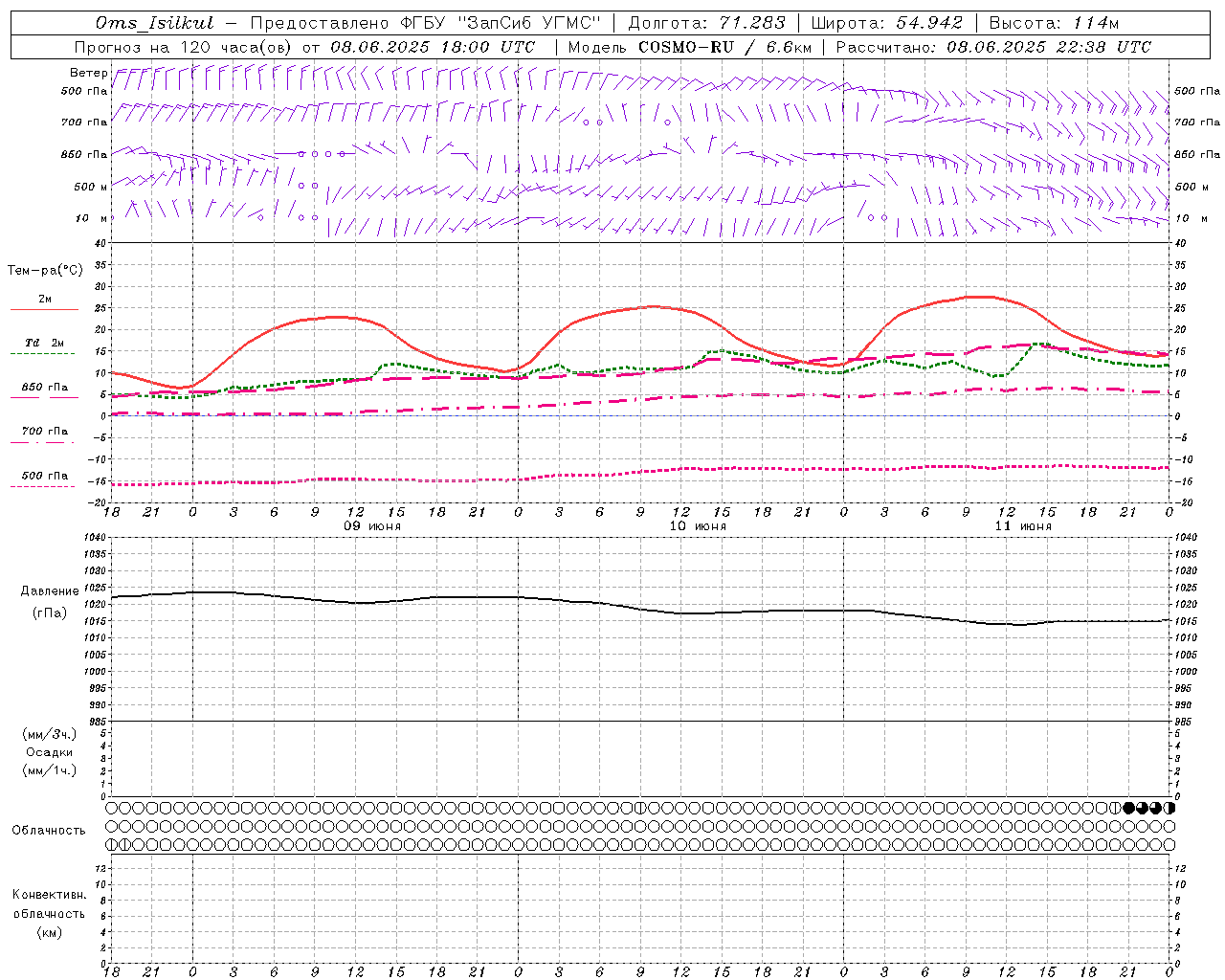
Task: Click the 700 гПа entry in temperature legend
Action: (45, 431)
